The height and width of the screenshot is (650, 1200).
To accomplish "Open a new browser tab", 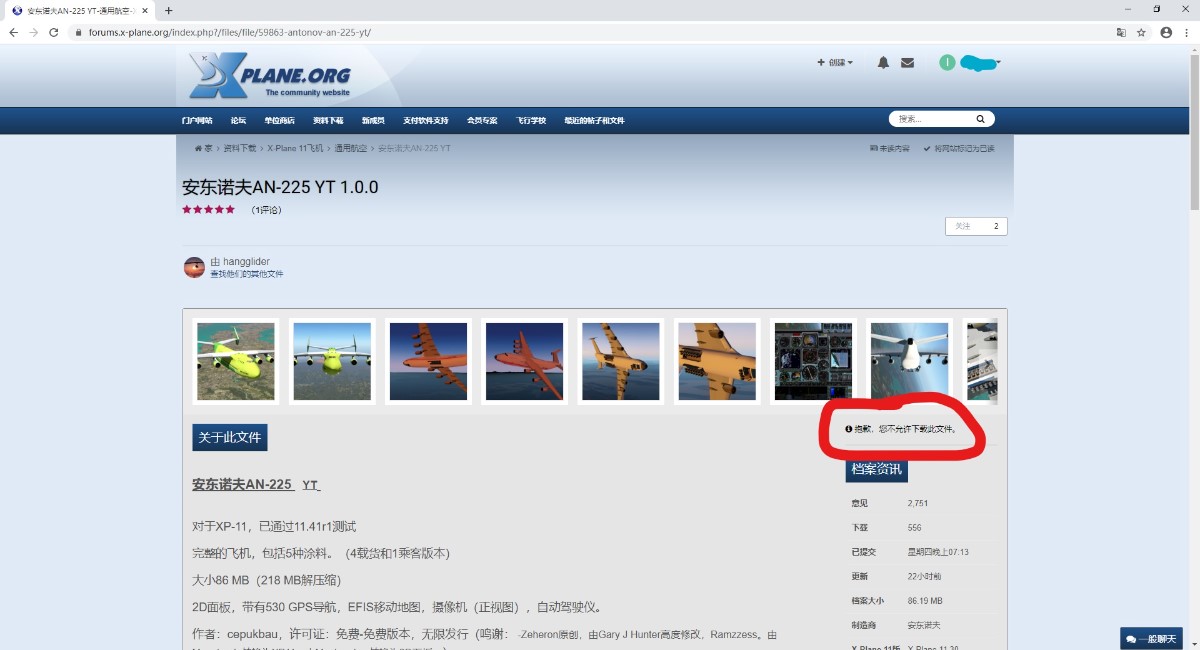I will (168, 10).
